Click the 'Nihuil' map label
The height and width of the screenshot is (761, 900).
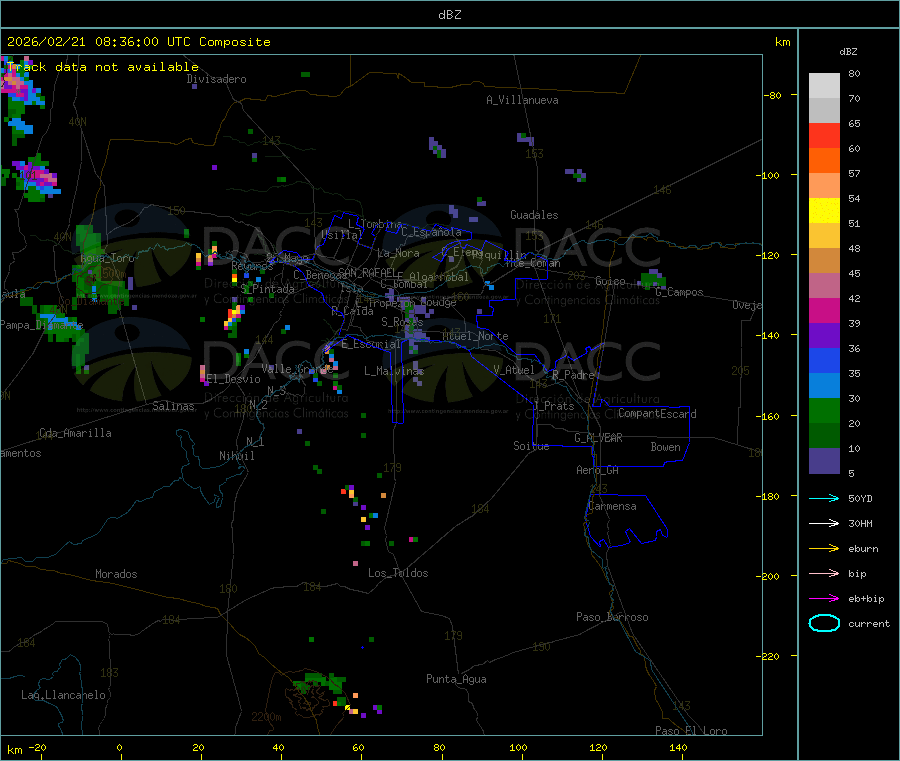point(237,456)
